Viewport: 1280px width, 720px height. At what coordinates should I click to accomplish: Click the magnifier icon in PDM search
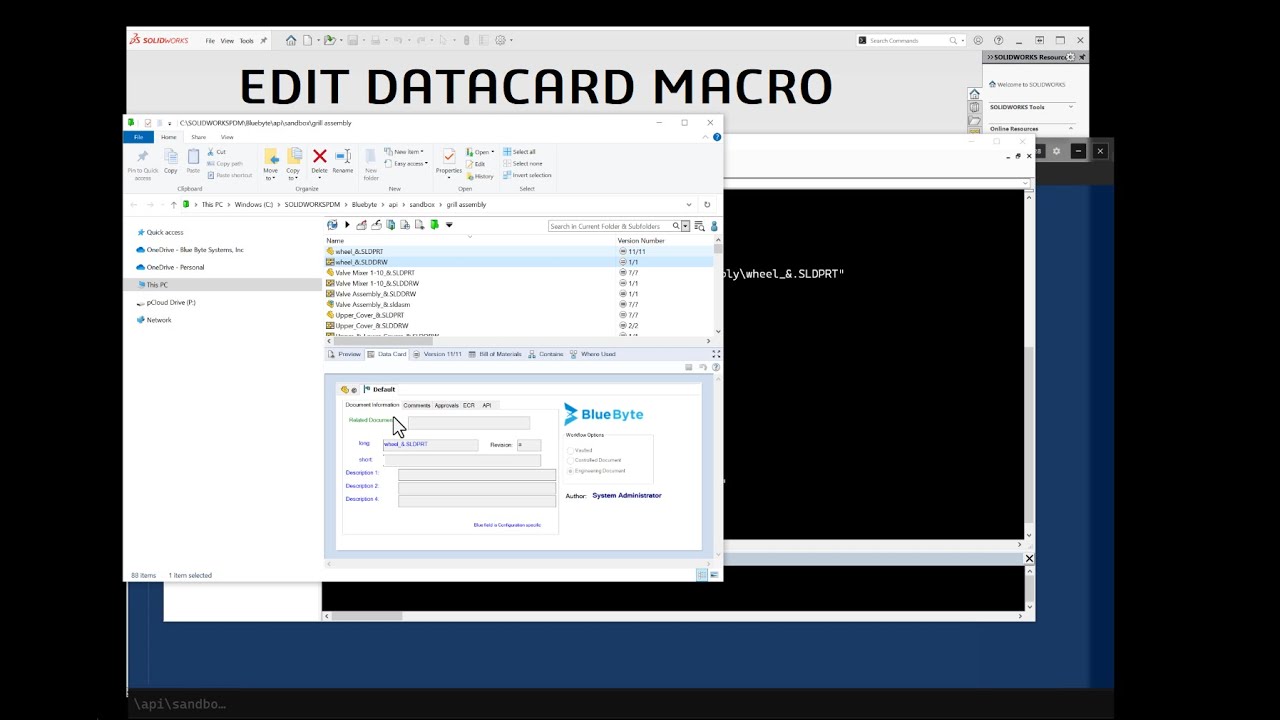[676, 226]
